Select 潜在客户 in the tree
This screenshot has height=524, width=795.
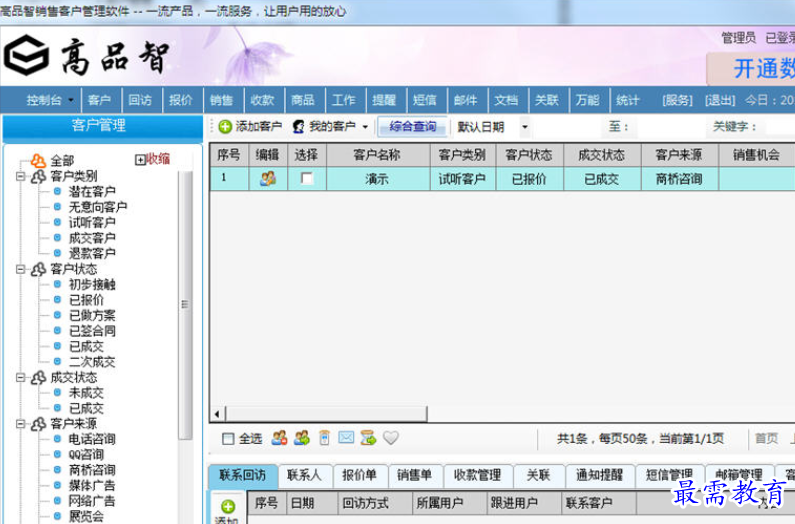[92, 192]
